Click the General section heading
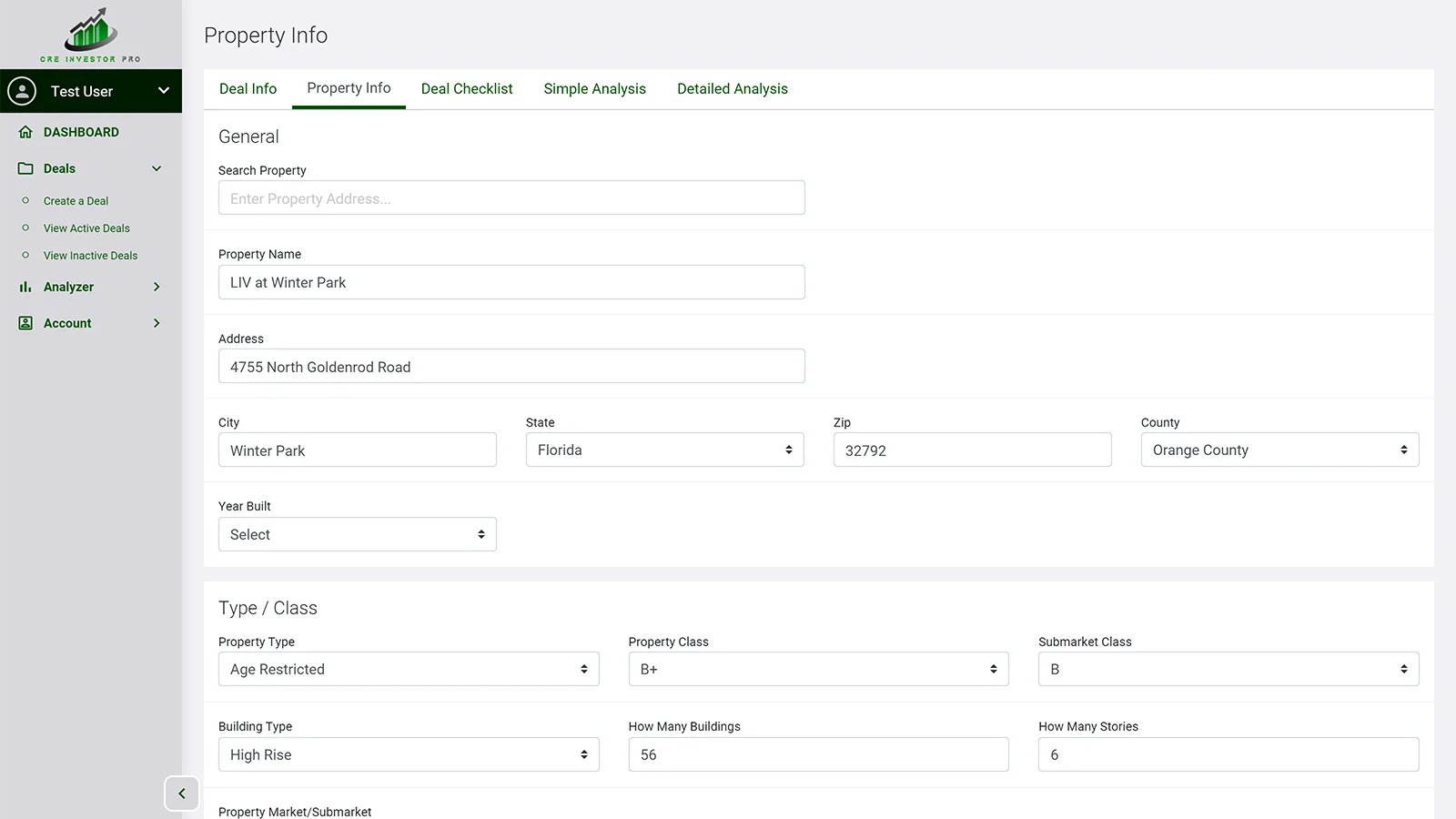This screenshot has height=819, width=1456. [248, 136]
